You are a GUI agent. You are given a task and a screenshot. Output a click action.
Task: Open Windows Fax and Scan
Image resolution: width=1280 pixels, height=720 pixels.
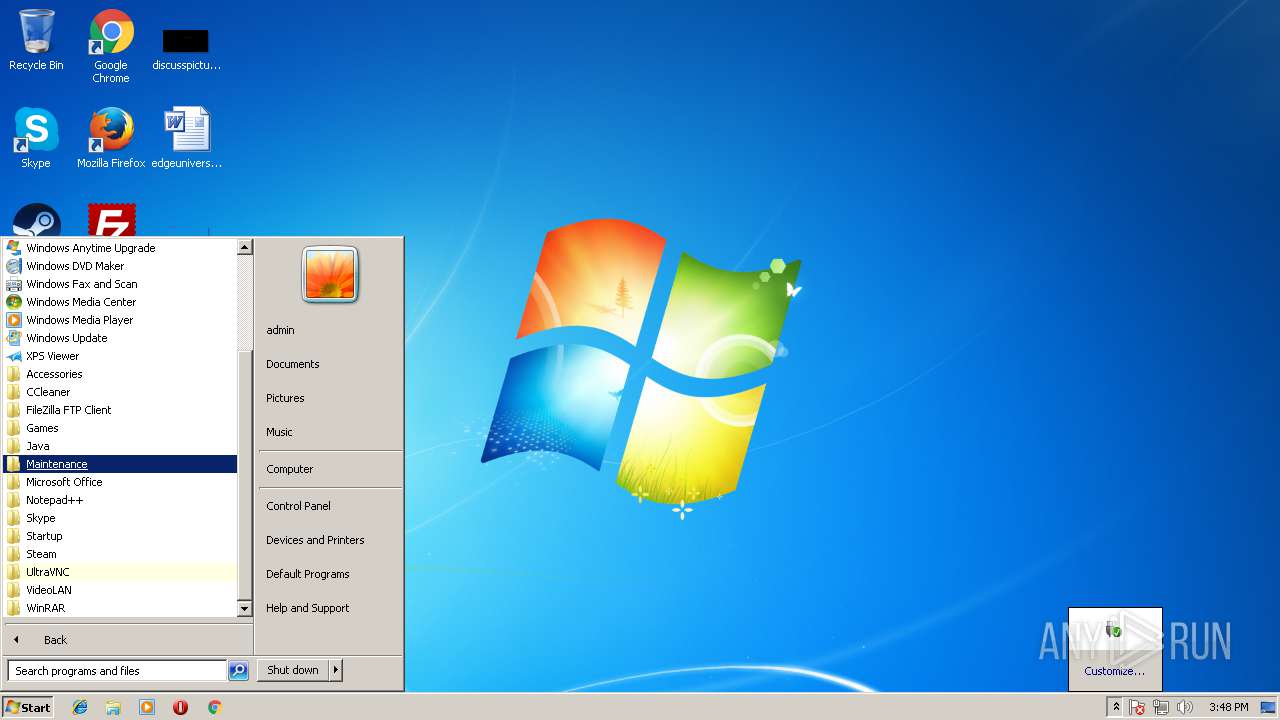click(120, 284)
